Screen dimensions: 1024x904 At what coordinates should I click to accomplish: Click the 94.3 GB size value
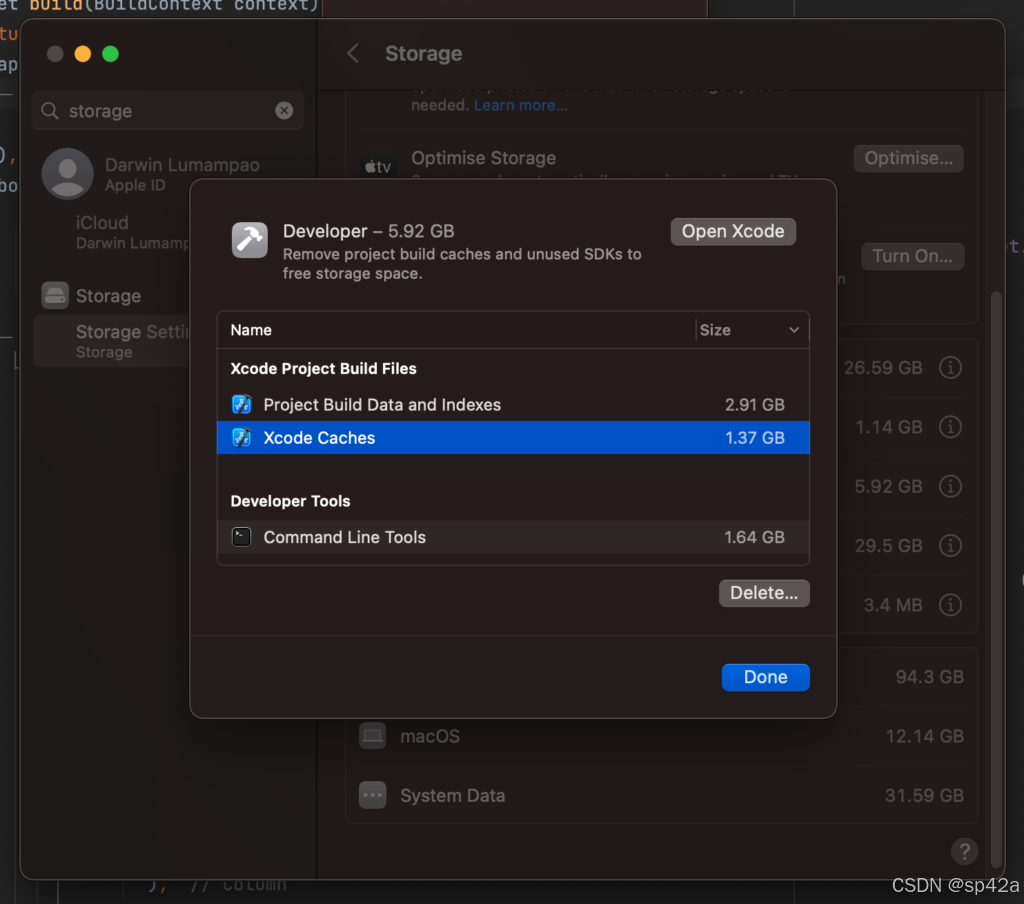point(929,677)
